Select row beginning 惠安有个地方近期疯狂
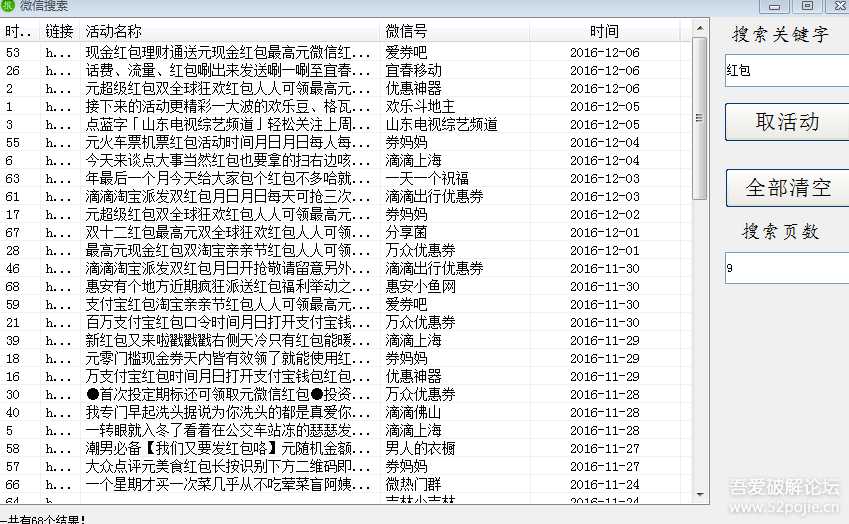The image size is (849, 524). click(x=347, y=286)
